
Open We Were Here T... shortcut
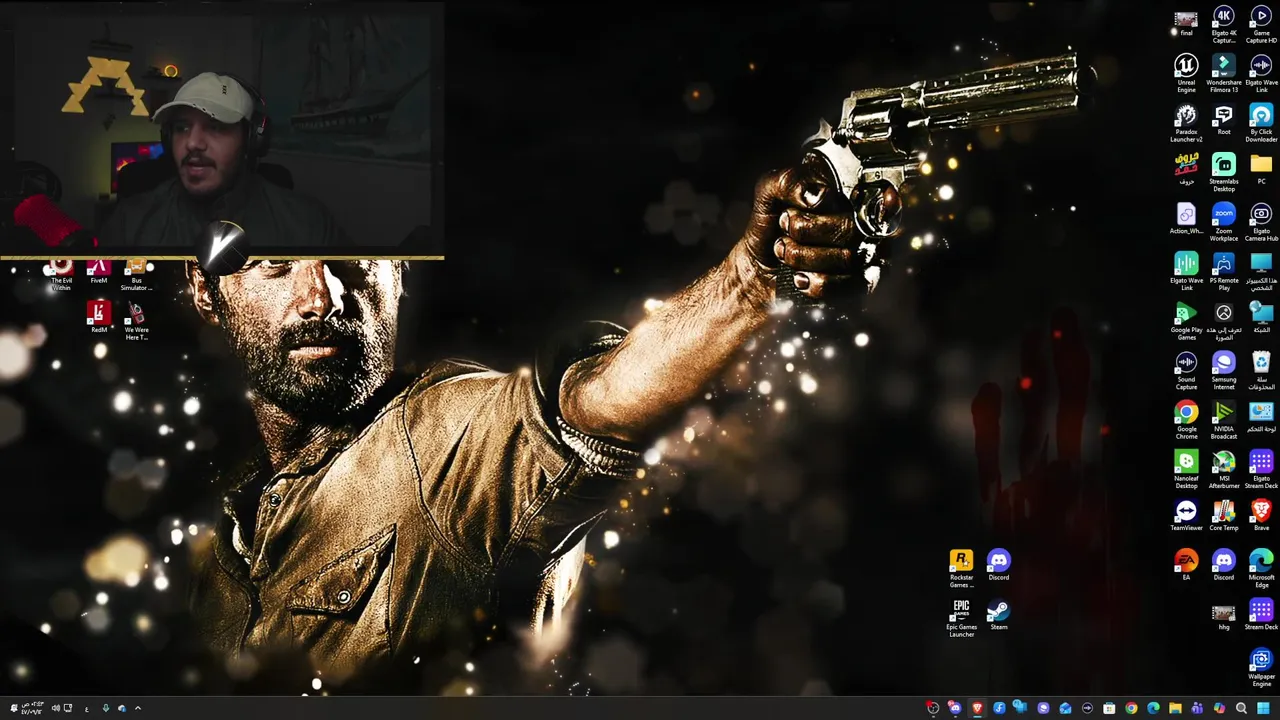(136, 321)
